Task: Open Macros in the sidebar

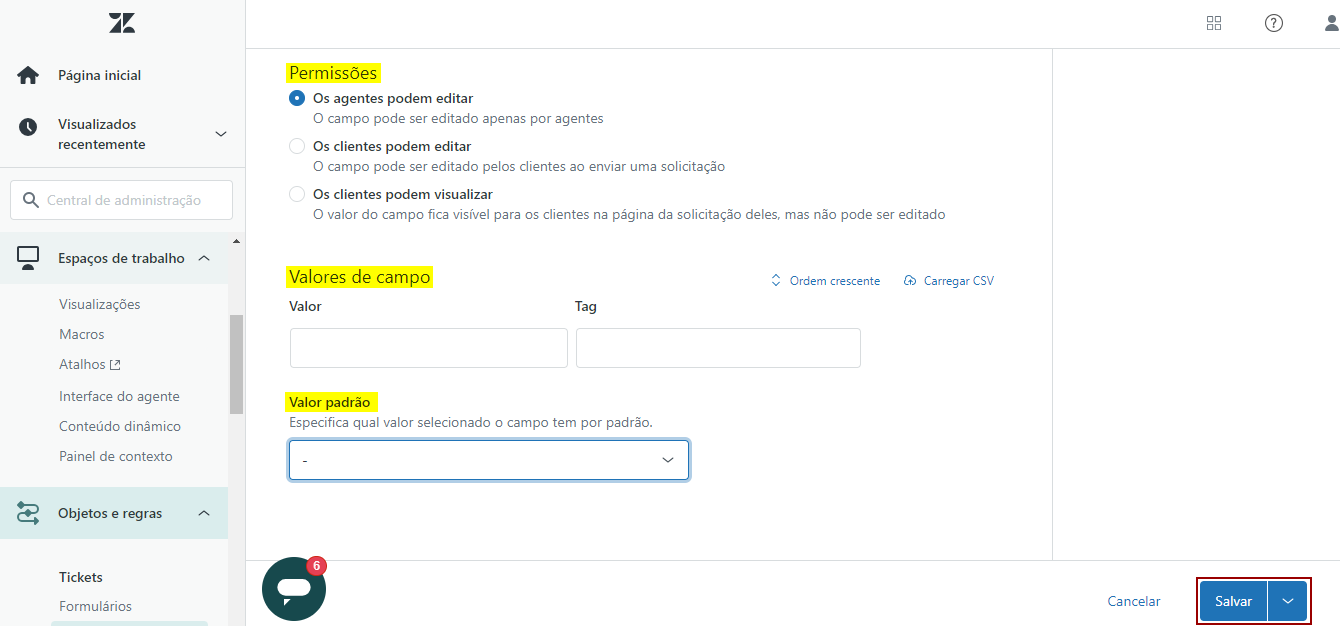Action: (82, 334)
